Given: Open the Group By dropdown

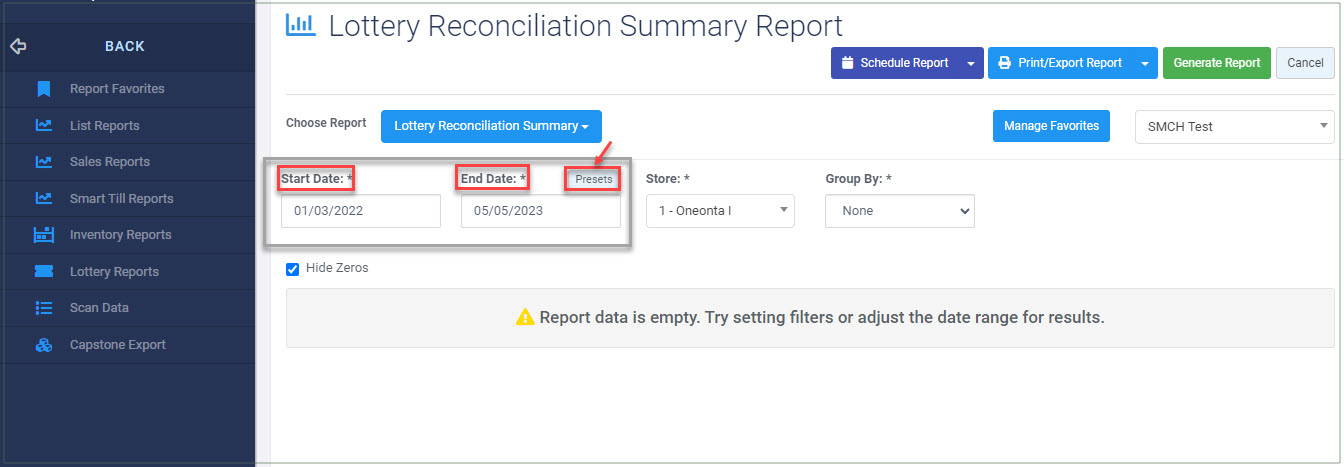Looking at the screenshot, I should click(x=900, y=211).
